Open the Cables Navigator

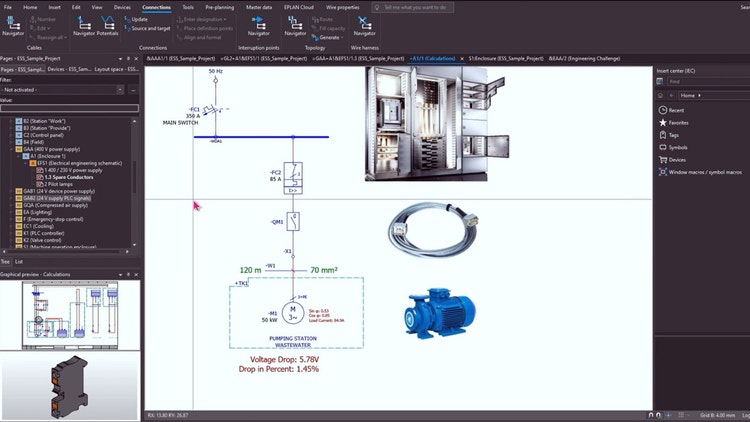pos(14,25)
